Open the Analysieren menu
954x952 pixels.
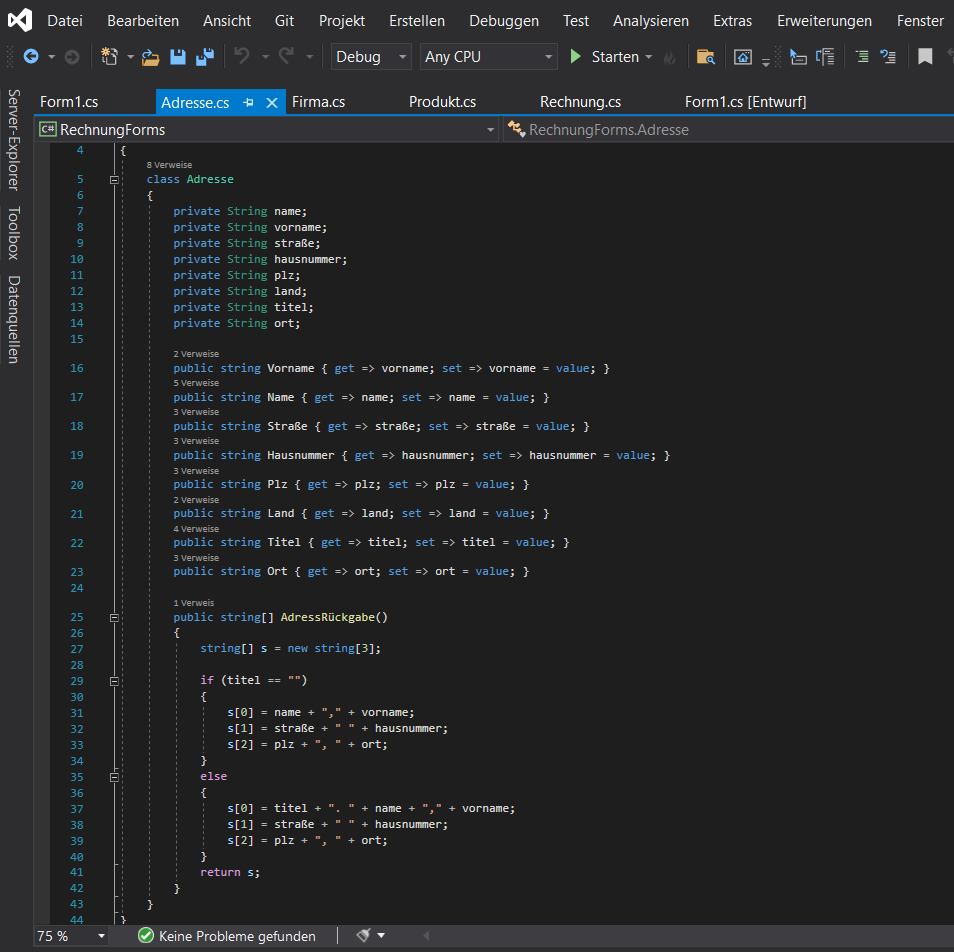click(651, 21)
